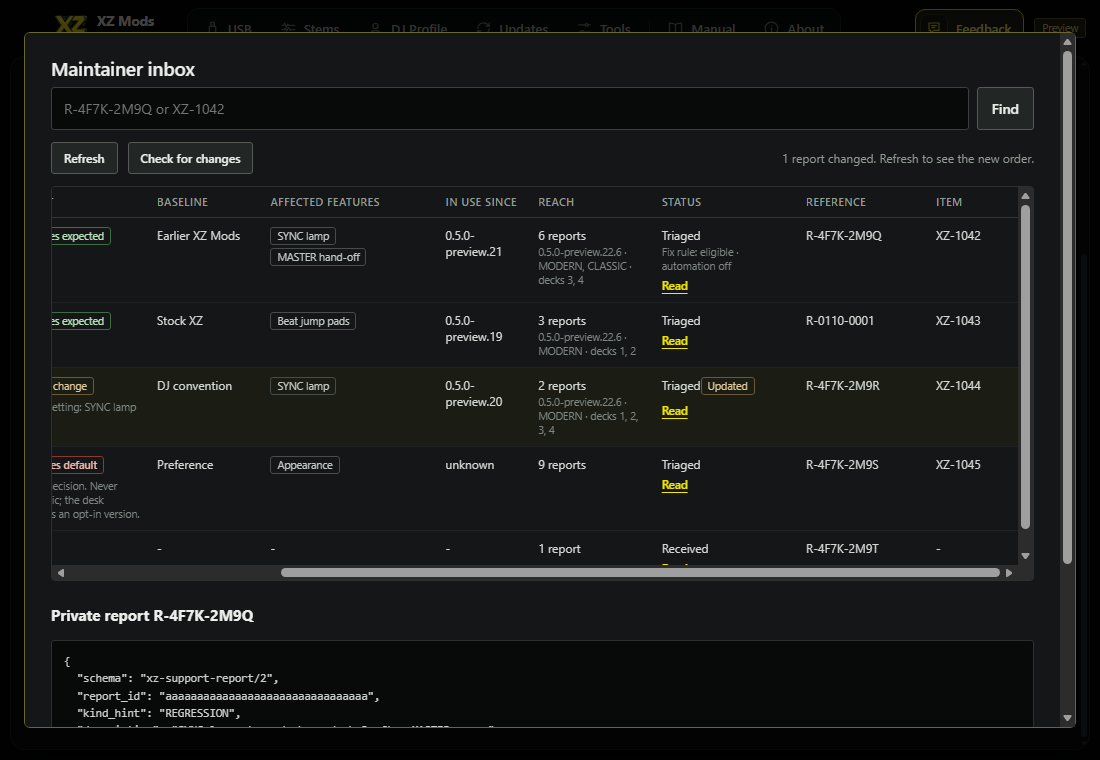Viewport: 1100px width, 760px height.
Task: Select reference R-4F7K-2M9R in the table
Action: (843, 386)
